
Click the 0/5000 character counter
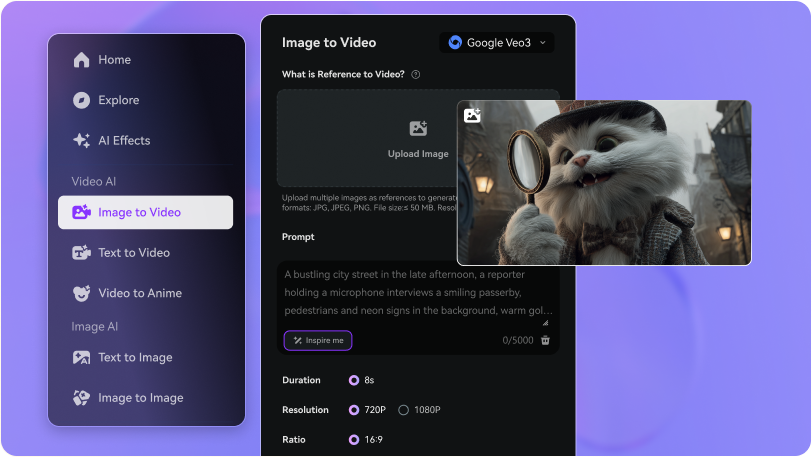[517, 340]
